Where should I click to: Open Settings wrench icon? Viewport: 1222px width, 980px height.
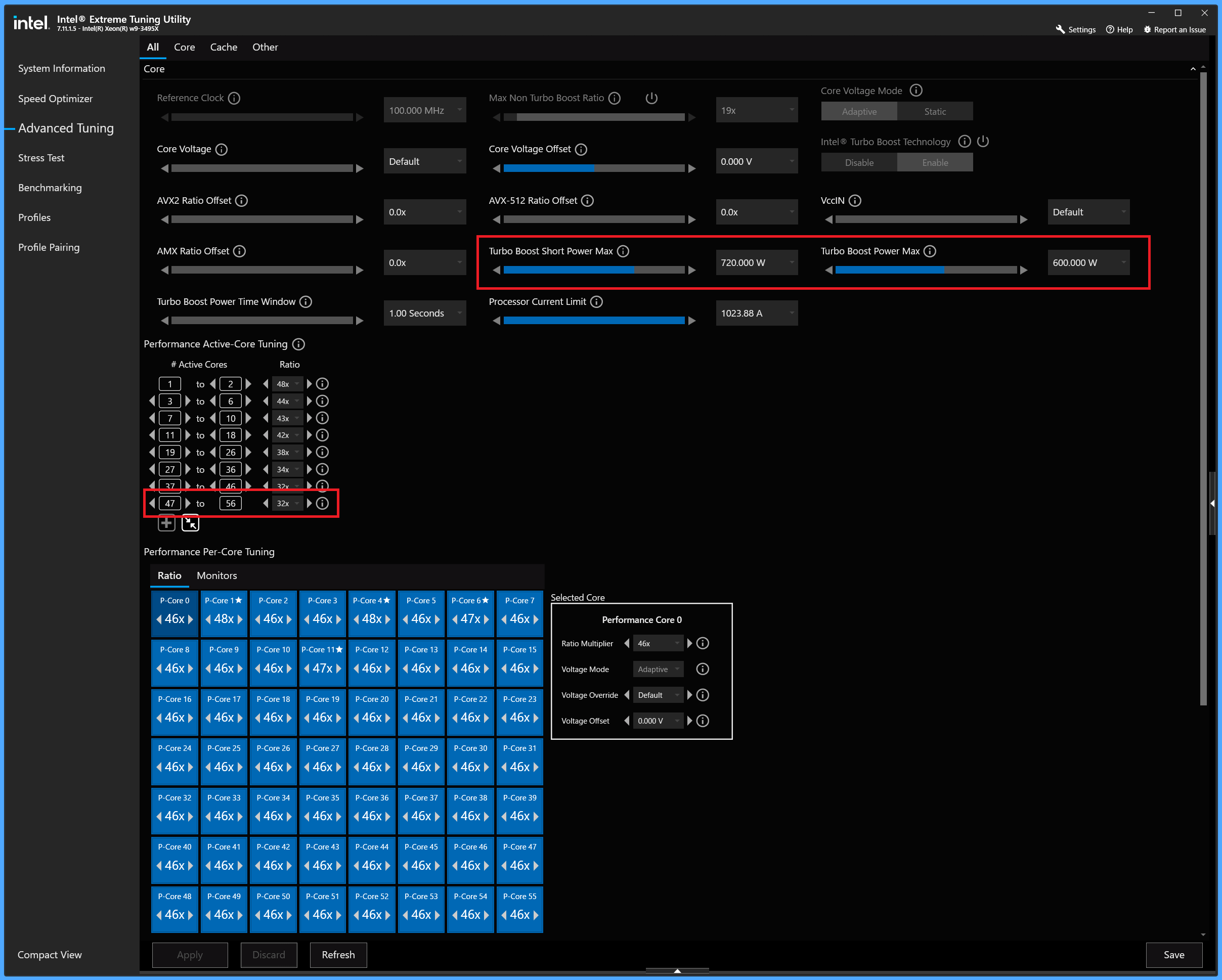tap(1061, 29)
